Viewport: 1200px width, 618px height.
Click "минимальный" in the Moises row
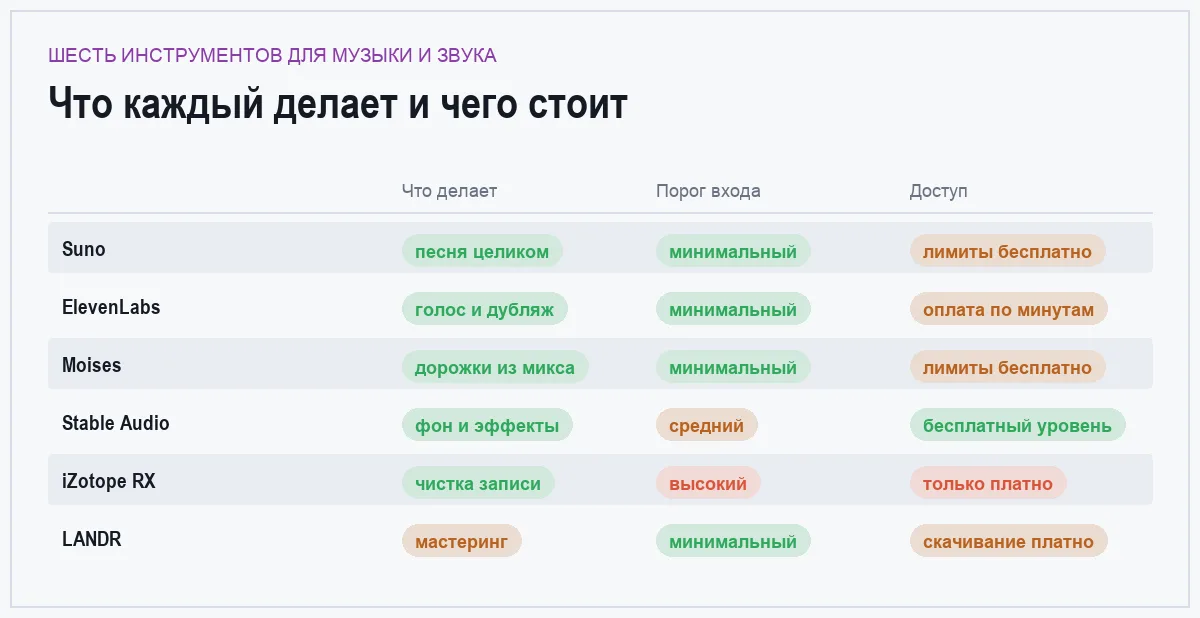[x=733, y=367]
